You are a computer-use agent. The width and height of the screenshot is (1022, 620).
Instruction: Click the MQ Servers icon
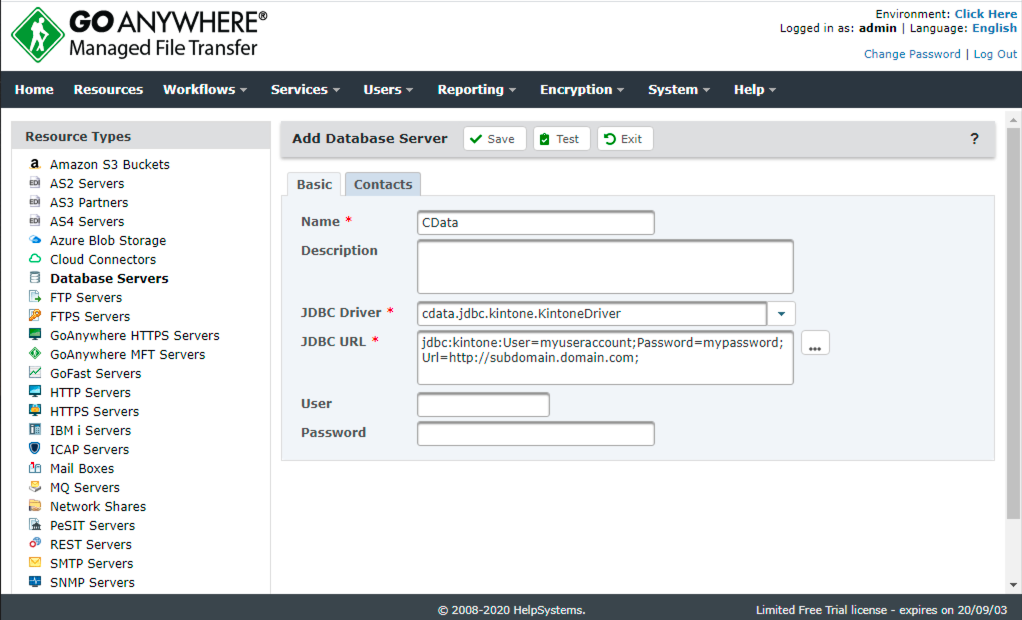35,486
